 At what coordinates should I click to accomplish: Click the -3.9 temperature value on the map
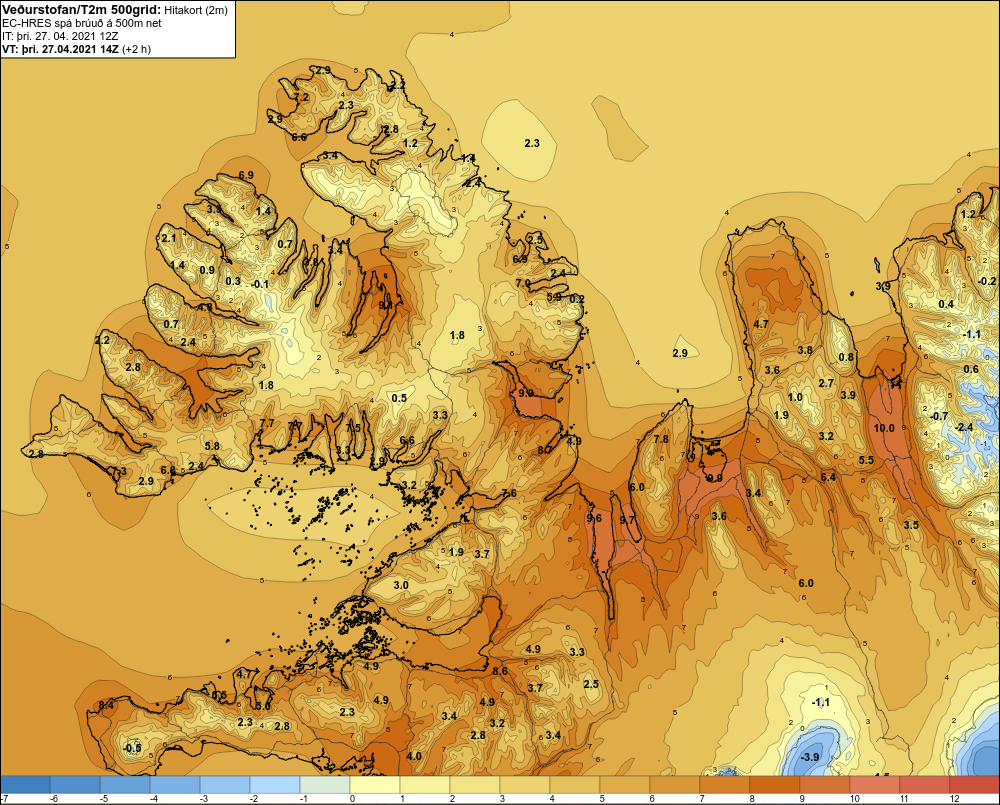tap(809, 757)
